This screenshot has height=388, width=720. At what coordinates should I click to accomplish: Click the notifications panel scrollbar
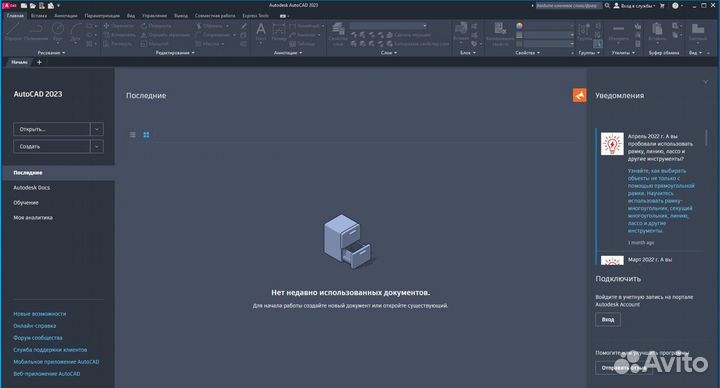click(x=706, y=137)
